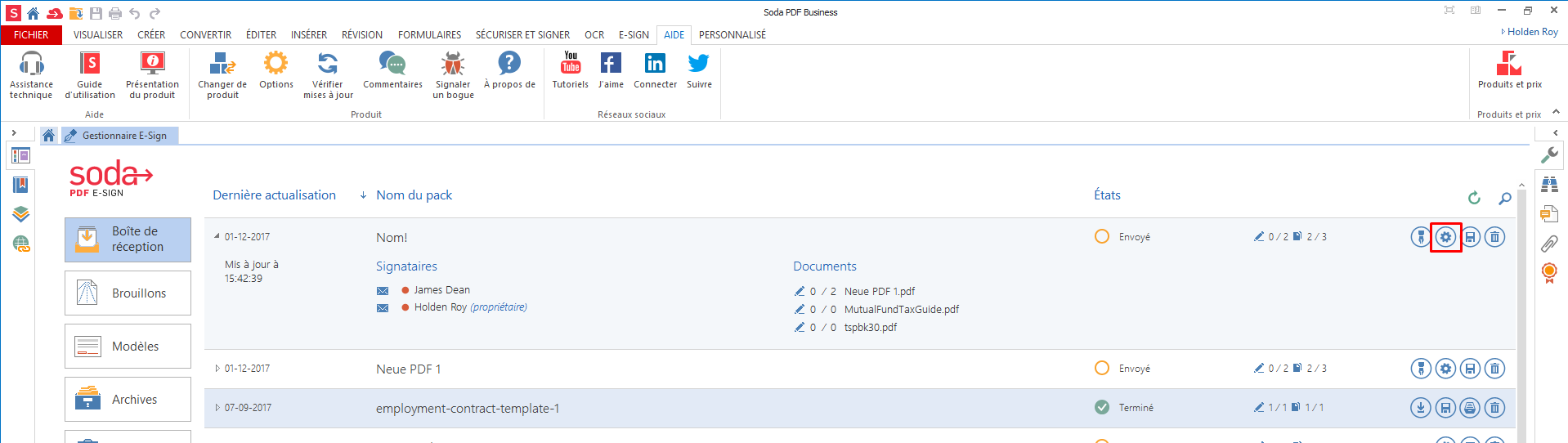Click Signaler un bogue icon
Image resolution: width=1568 pixels, height=443 pixels.
click(x=453, y=64)
